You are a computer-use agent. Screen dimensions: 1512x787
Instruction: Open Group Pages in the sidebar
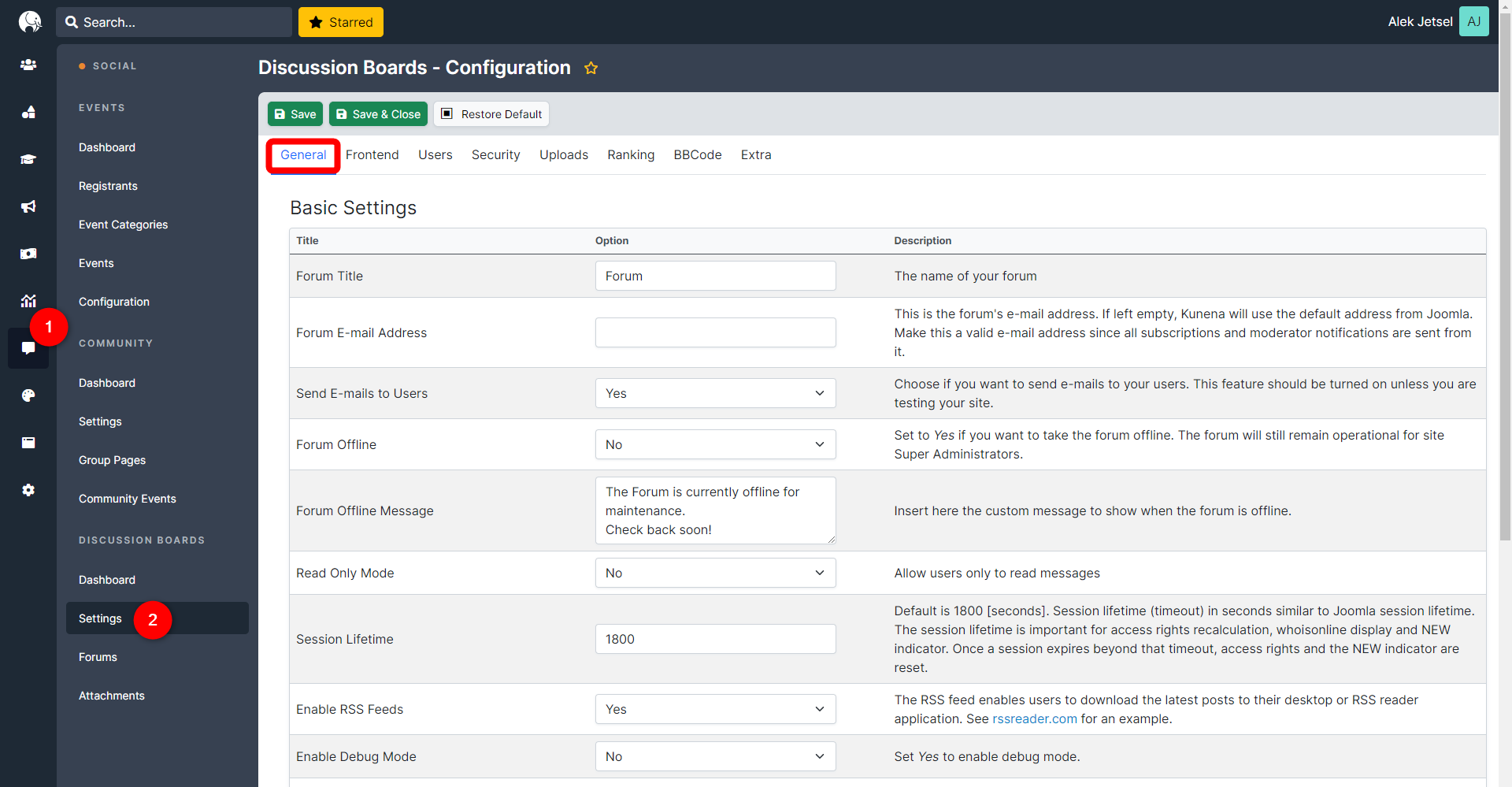112,460
